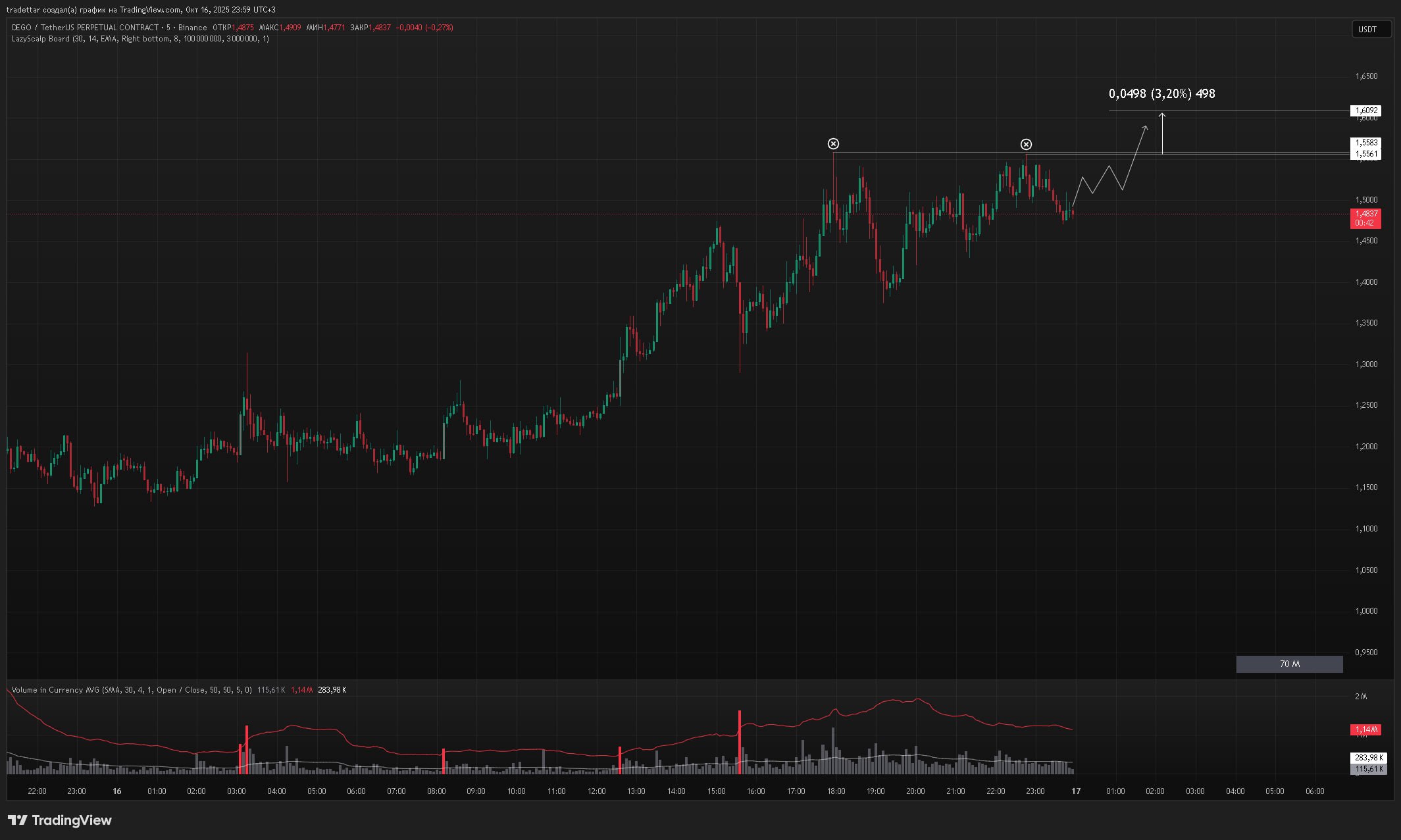
Task: Click the 70 M table box
Action: pos(1289,664)
